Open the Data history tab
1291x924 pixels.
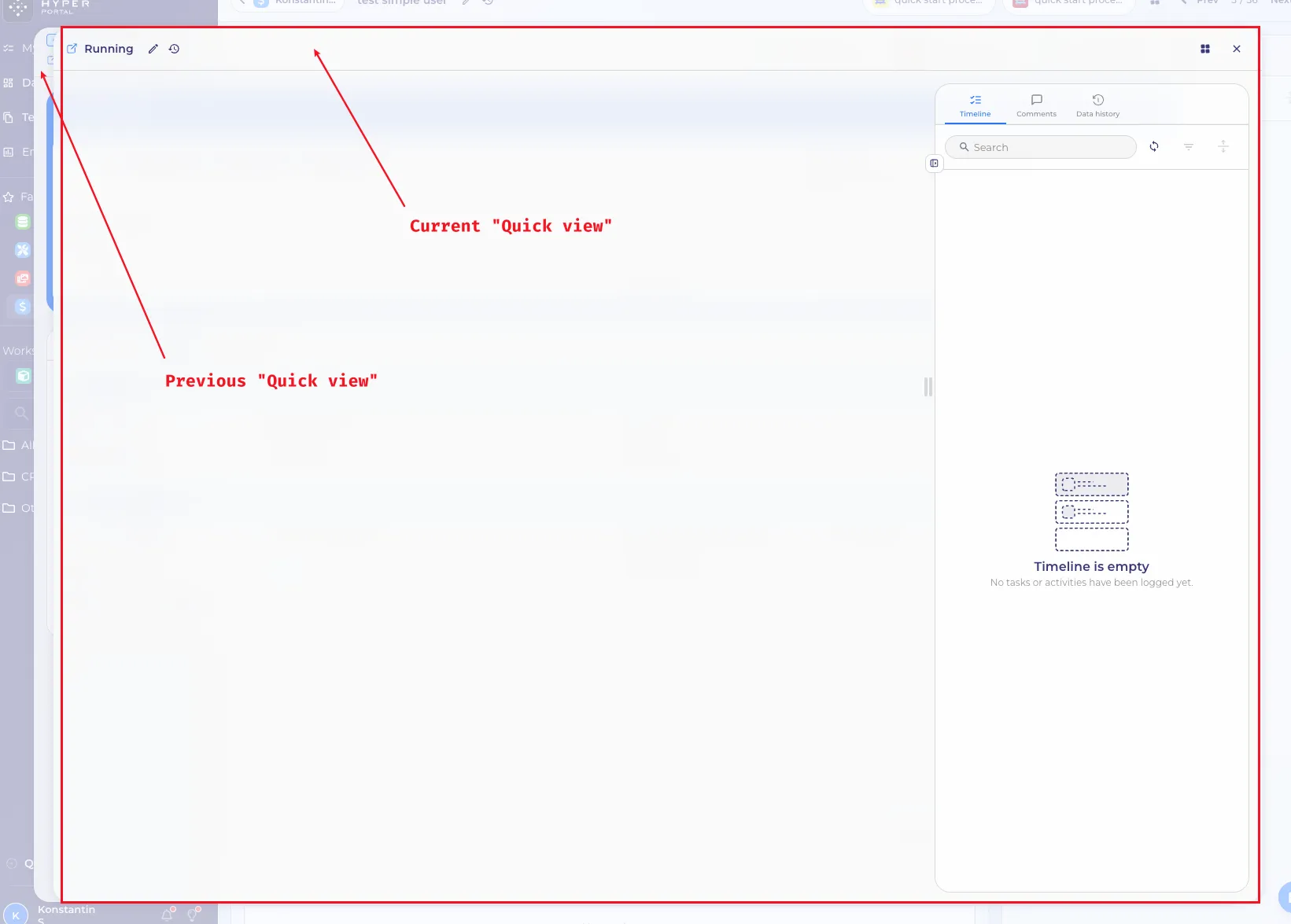1097,106
